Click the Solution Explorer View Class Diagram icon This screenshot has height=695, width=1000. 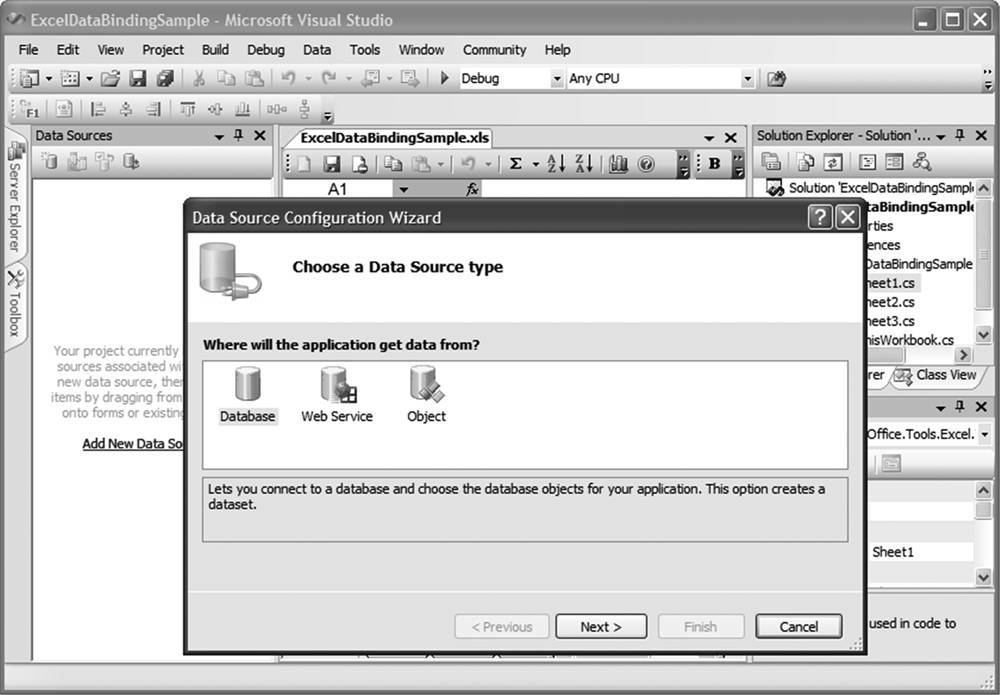(922, 162)
